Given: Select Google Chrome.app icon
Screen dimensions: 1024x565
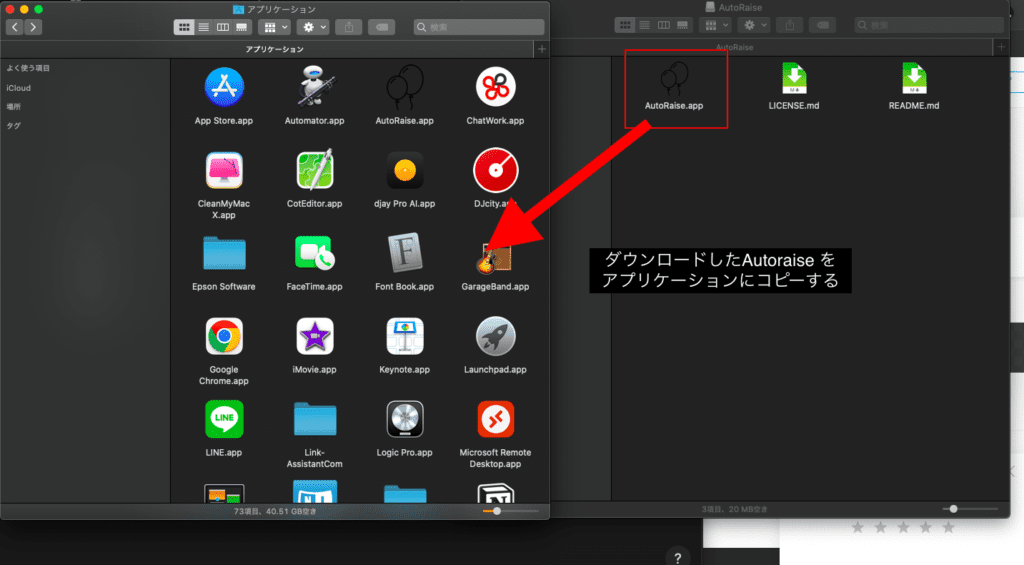Looking at the screenshot, I should (224, 336).
